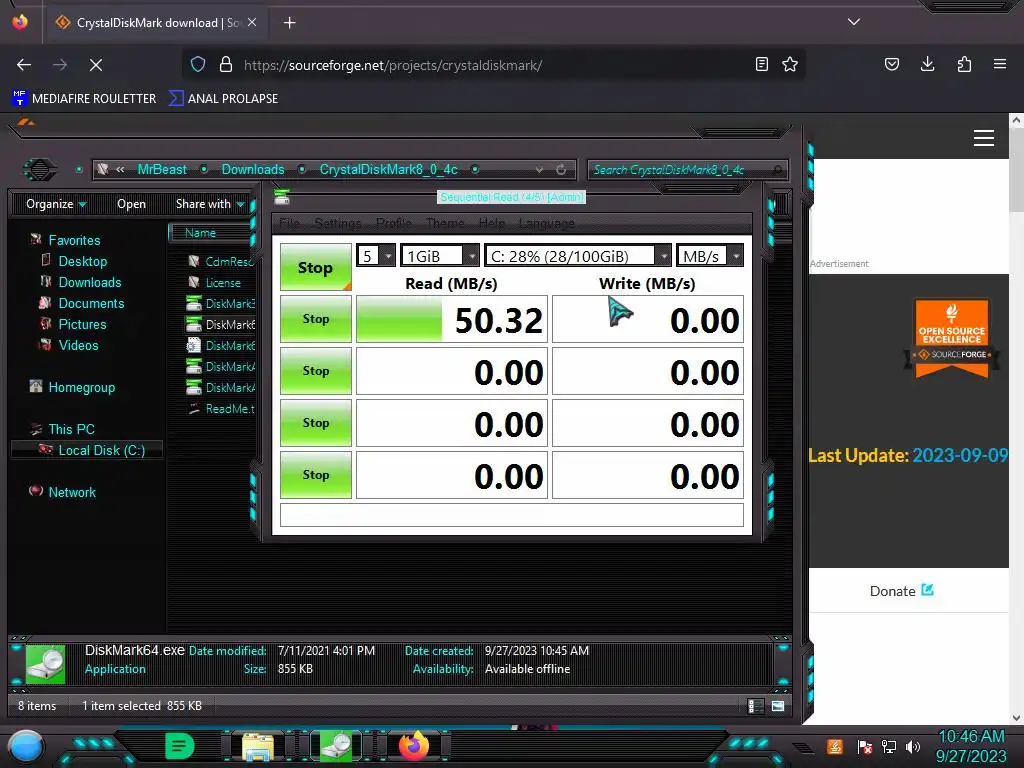Open CrystalDiskMark Settings menu
1024x768 pixels.
click(x=338, y=223)
